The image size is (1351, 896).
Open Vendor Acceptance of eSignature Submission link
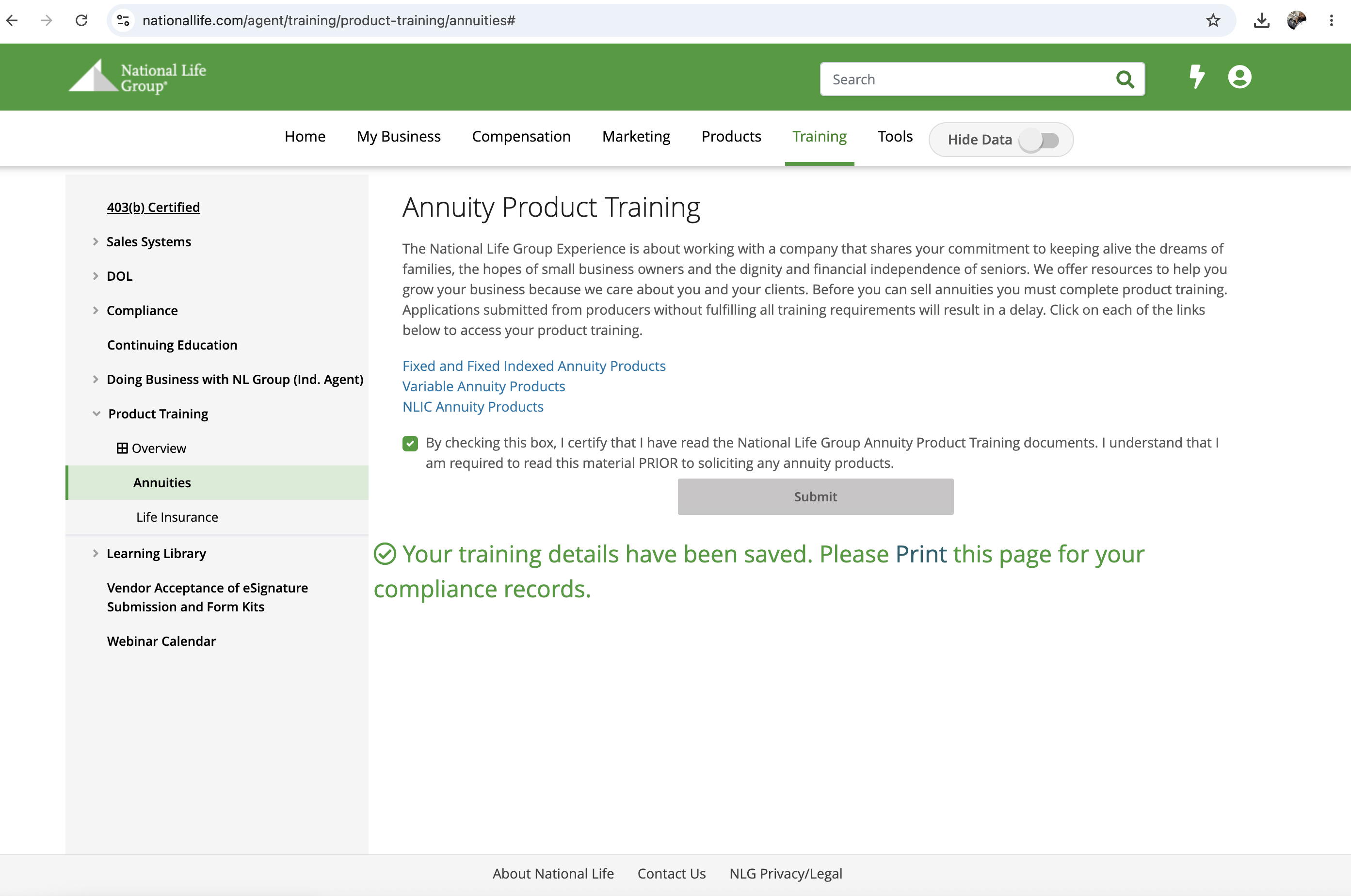[207, 597]
